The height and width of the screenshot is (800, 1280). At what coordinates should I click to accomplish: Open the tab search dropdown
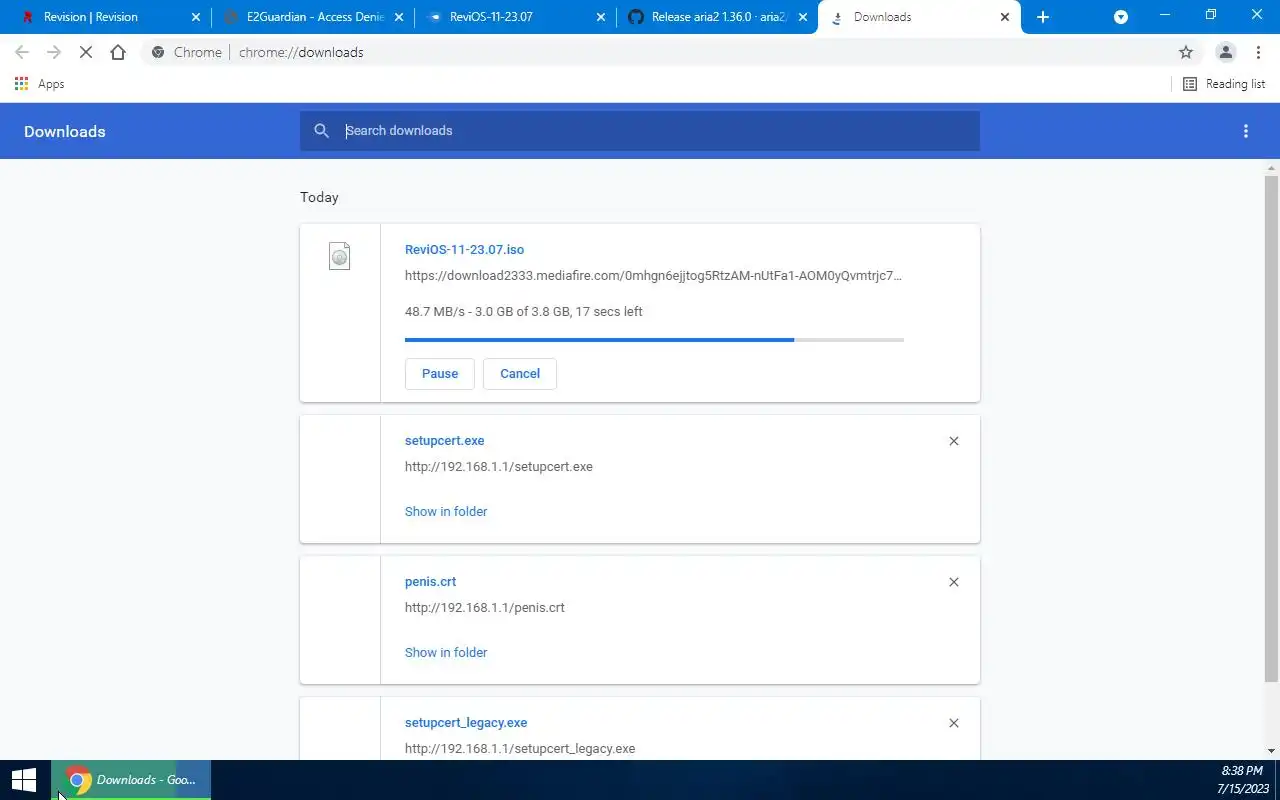[1121, 17]
